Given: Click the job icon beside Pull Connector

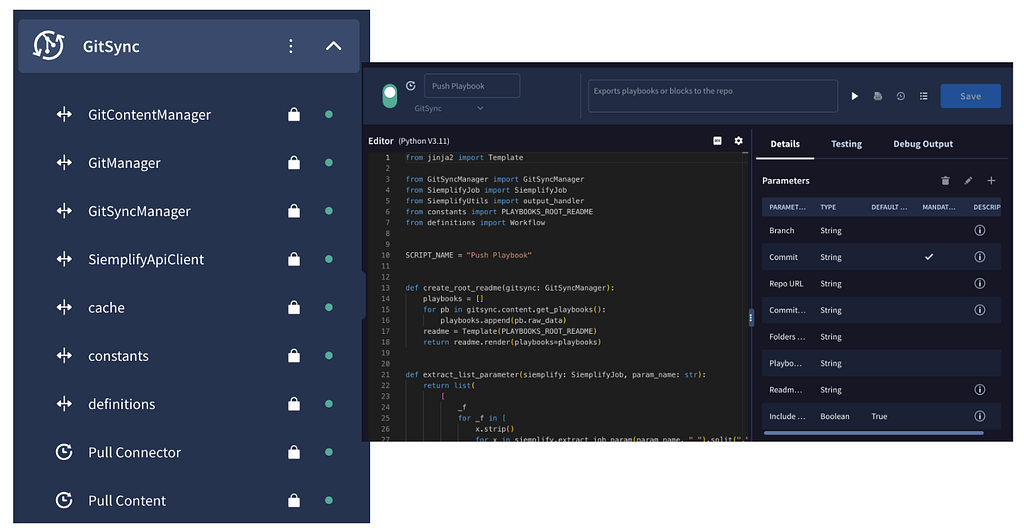Looking at the screenshot, I should coord(64,452).
